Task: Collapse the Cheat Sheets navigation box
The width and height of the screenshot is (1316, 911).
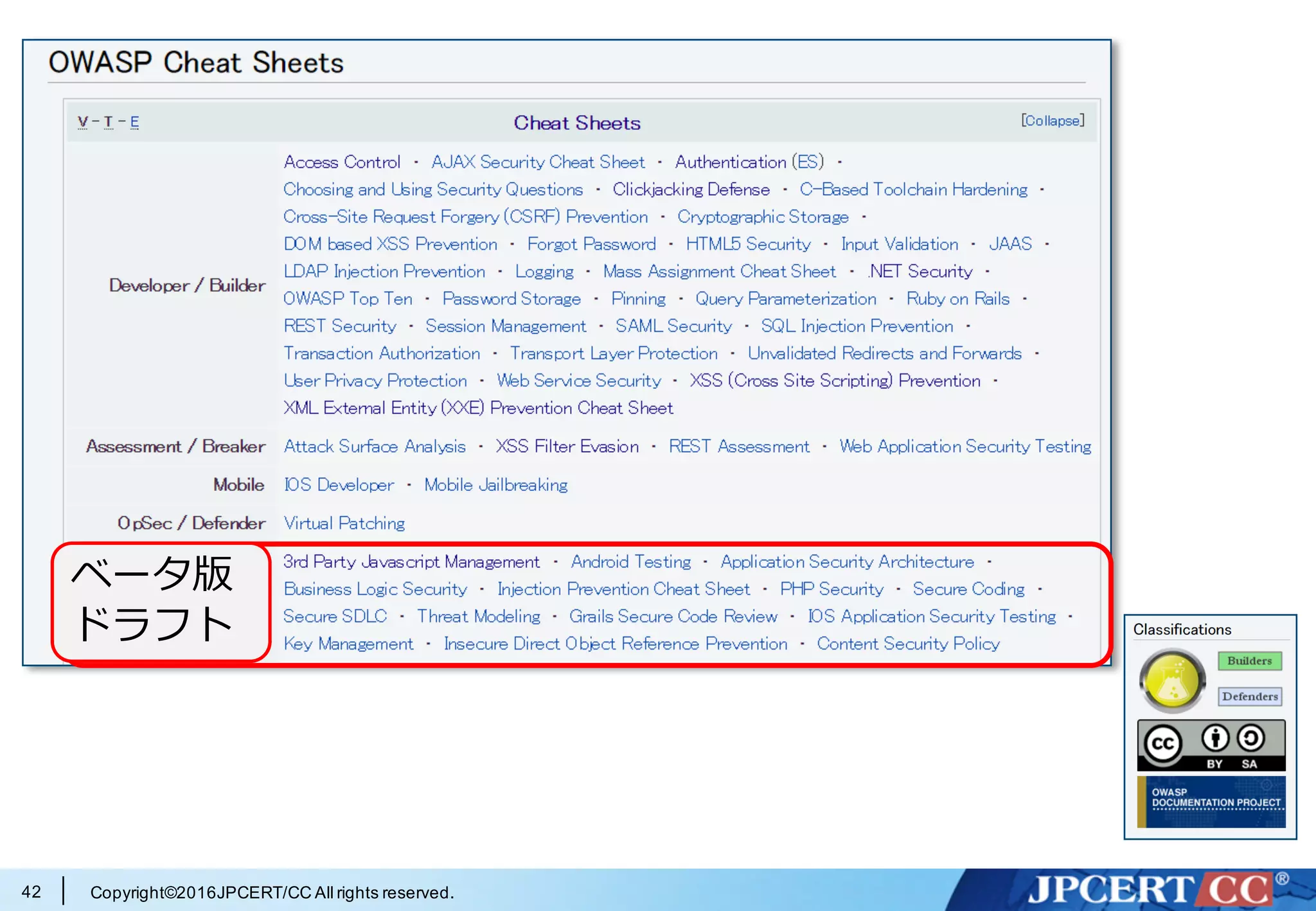Action: [1053, 121]
